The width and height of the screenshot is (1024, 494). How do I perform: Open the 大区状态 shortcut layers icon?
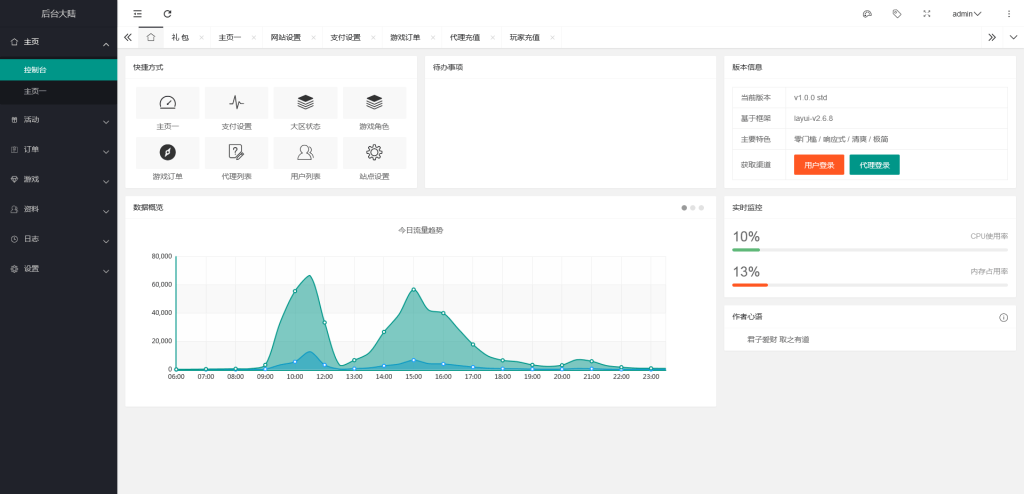click(305, 102)
